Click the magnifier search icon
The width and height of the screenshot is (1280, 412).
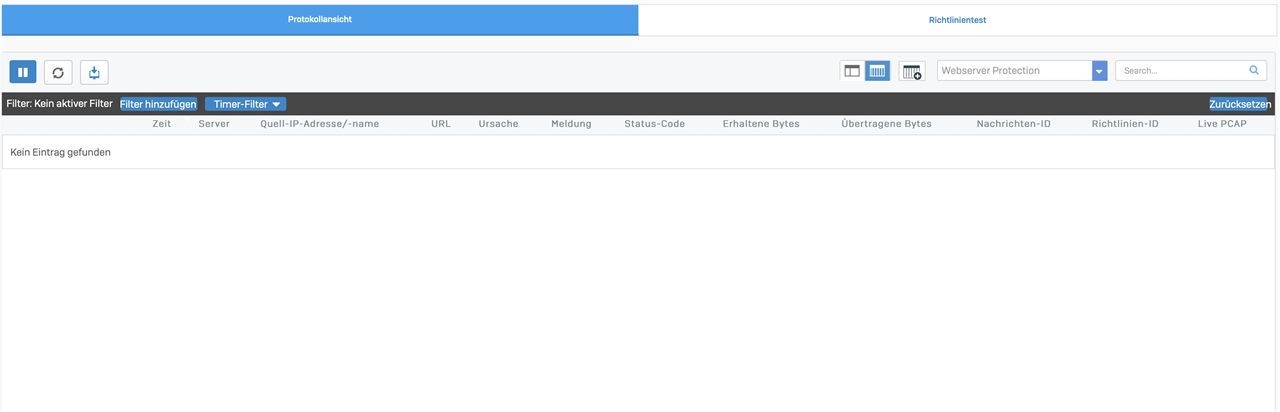pos(1254,71)
